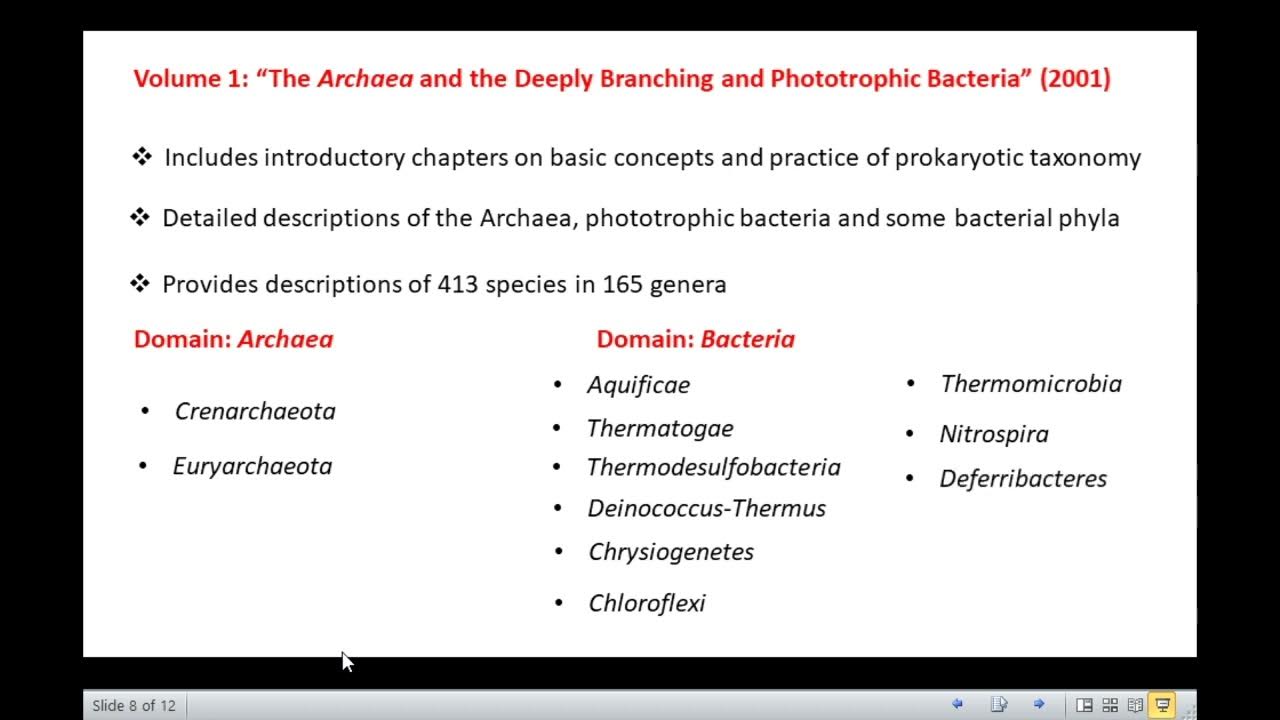Go to the previous slide arrow
This screenshot has height=720, width=1280.
pos(957,704)
